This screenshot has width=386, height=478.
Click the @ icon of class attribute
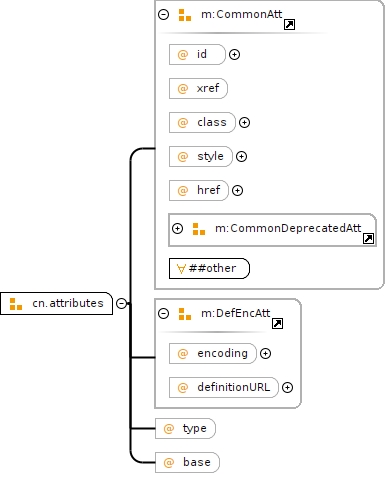[183, 123]
